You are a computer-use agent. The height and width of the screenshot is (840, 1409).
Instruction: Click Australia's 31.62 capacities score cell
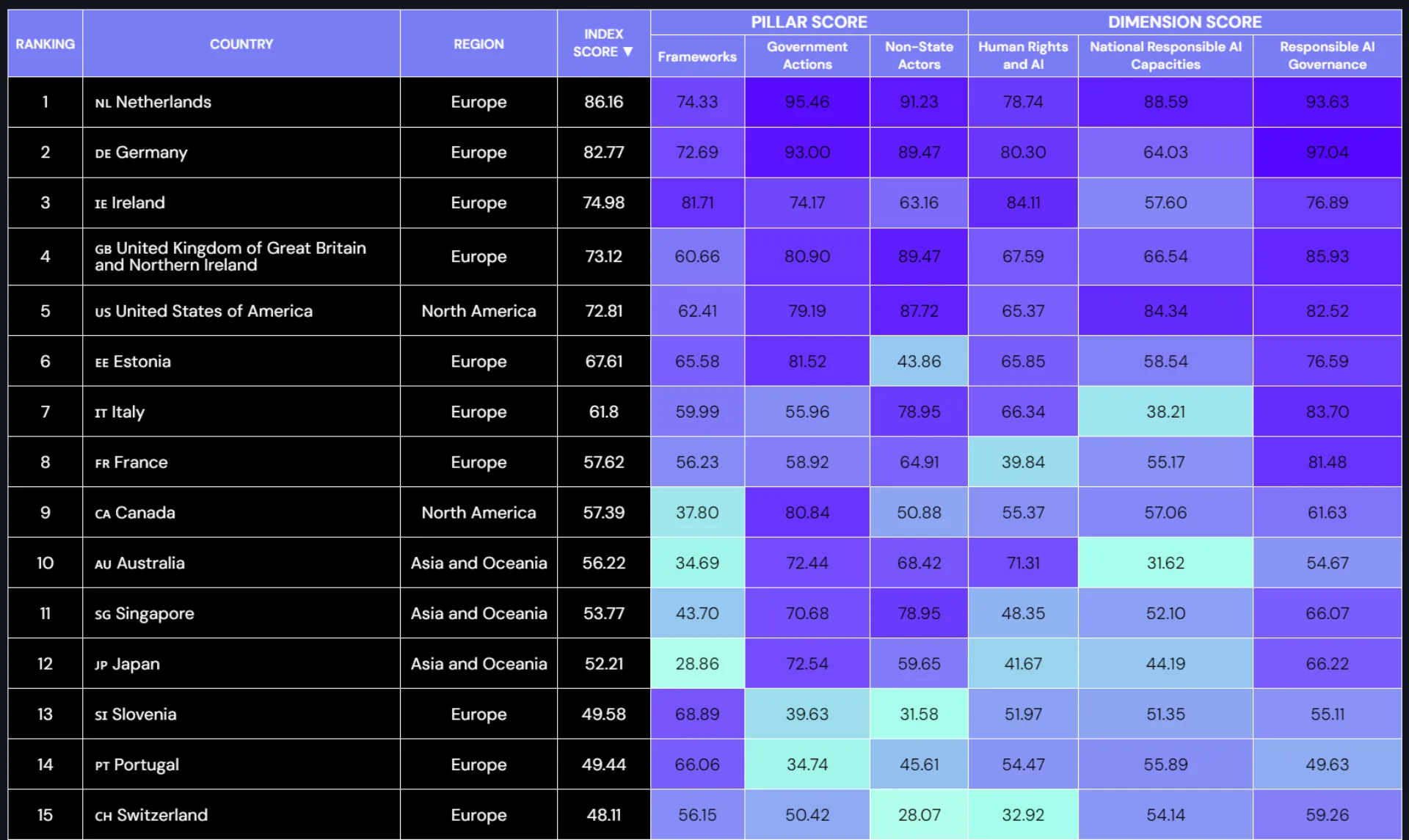[1165, 563]
